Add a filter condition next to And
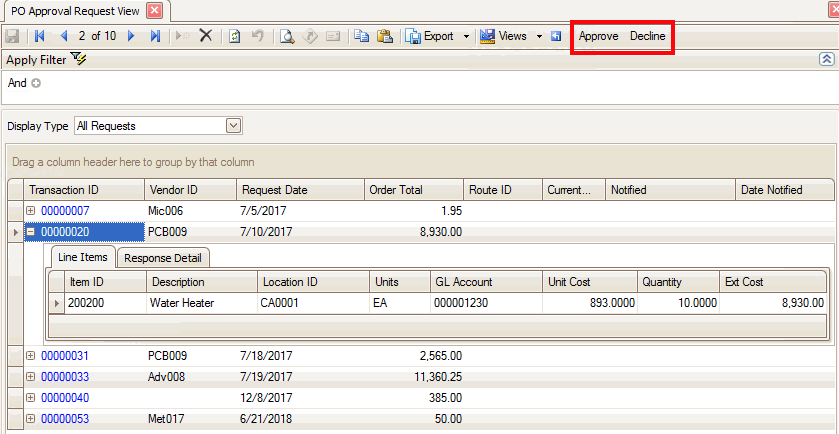This screenshot has width=839, height=434. coord(36,83)
